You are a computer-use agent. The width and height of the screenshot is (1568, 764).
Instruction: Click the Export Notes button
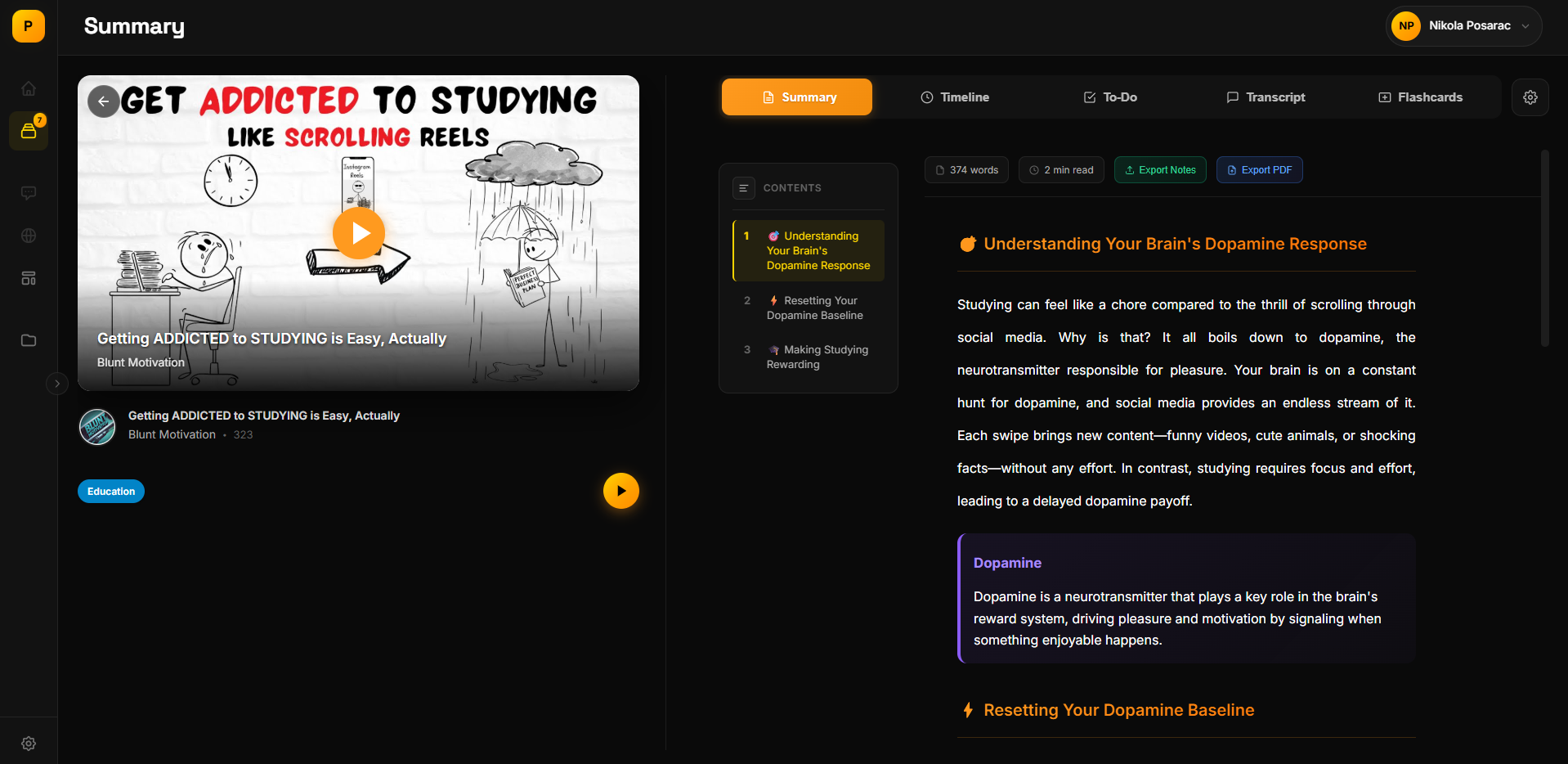point(1159,170)
